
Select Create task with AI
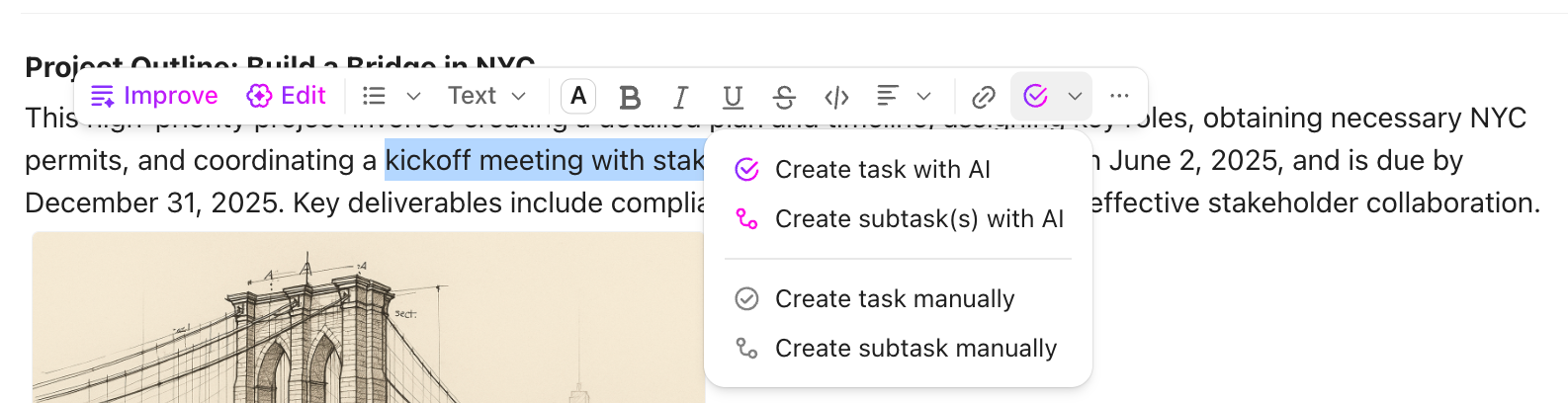click(x=882, y=170)
